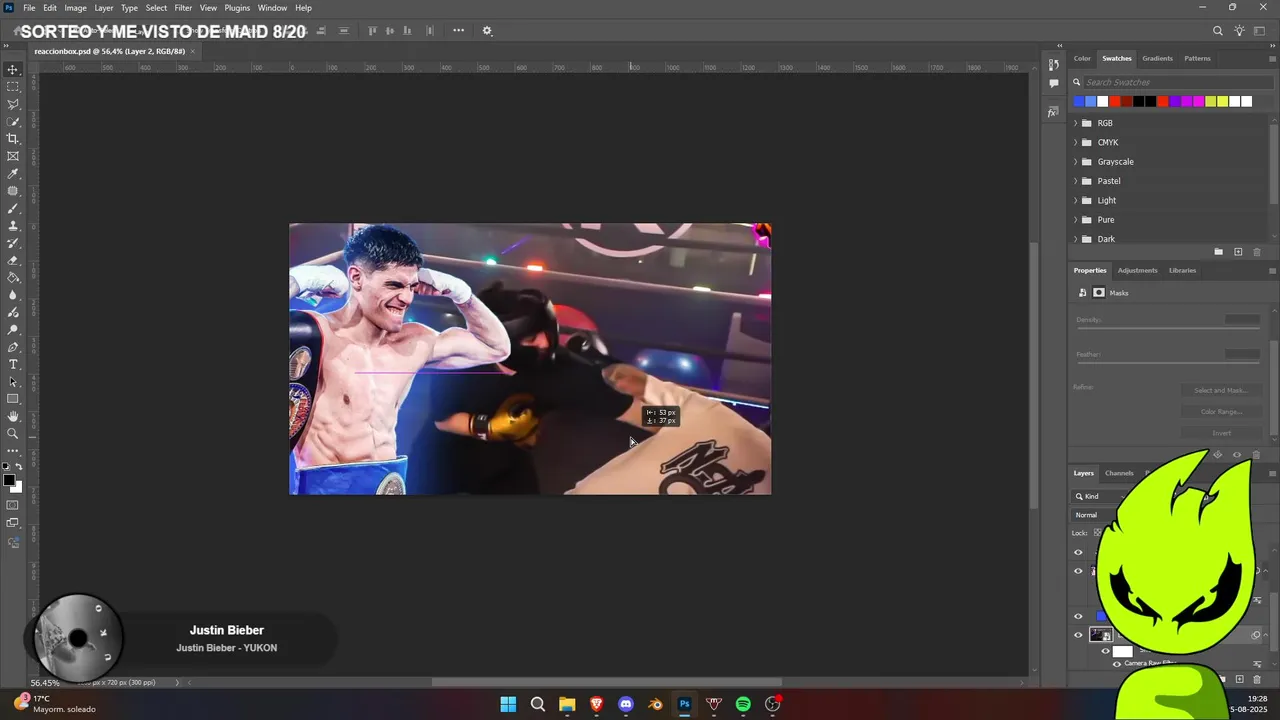Switch to the Adjustments tab

click(x=1137, y=270)
